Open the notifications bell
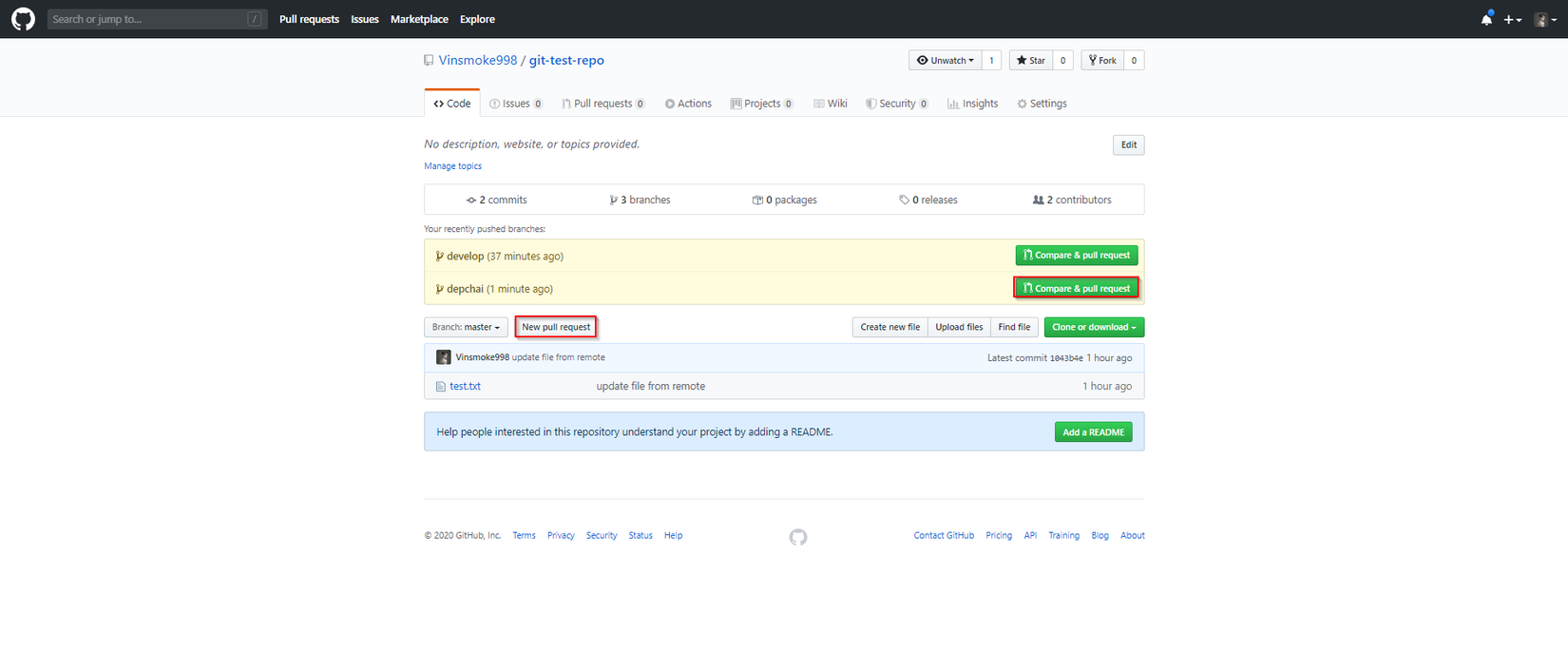The width and height of the screenshot is (1568, 670). point(1486,19)
